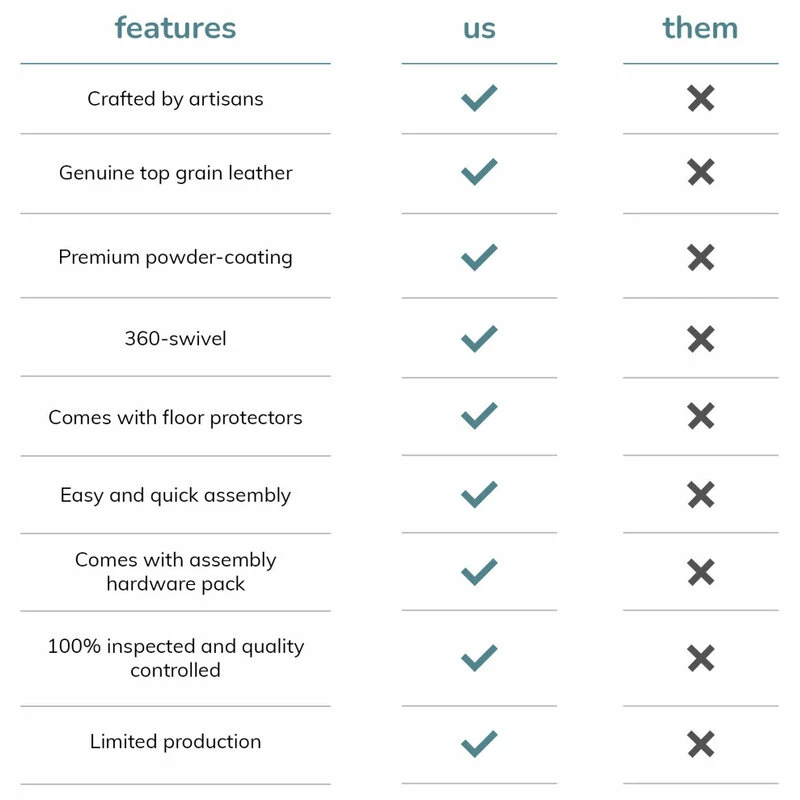Click "Easy and quick assembly" text
Image resolution: width=800 pixels, height=800 pixels.
(x=175, y=495)
